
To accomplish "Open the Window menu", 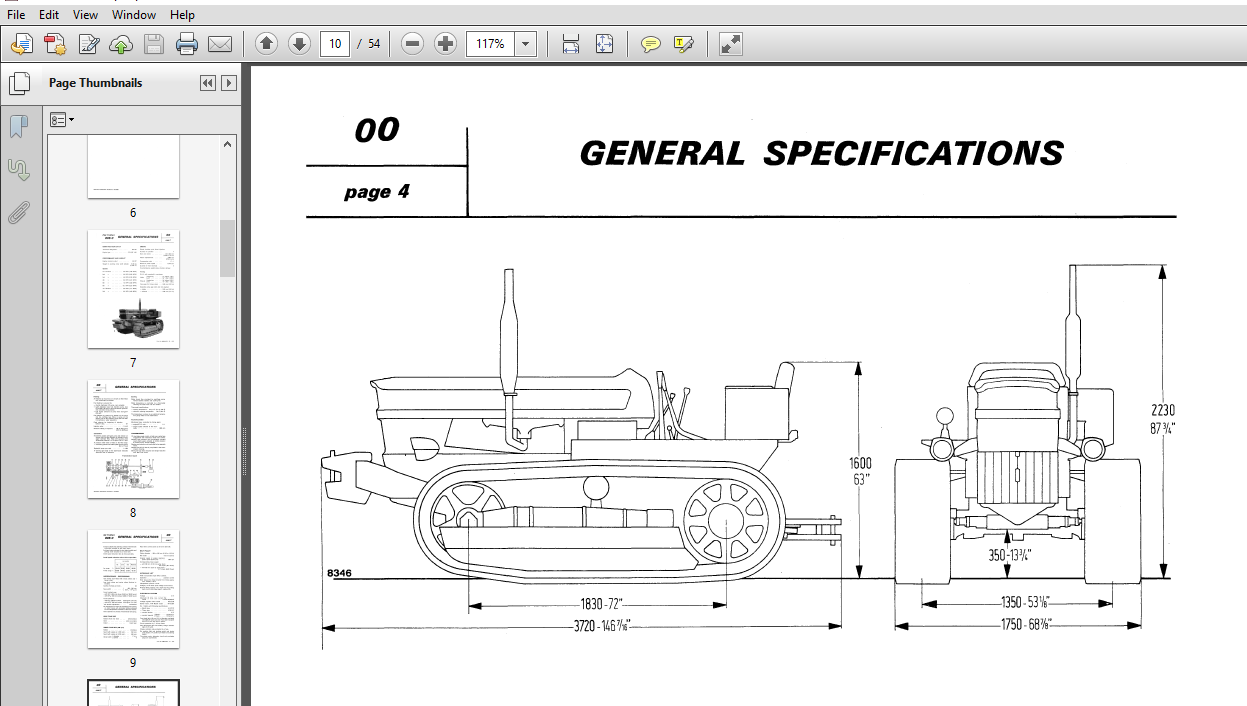I will pyautogui.click(x=134, y=15).
